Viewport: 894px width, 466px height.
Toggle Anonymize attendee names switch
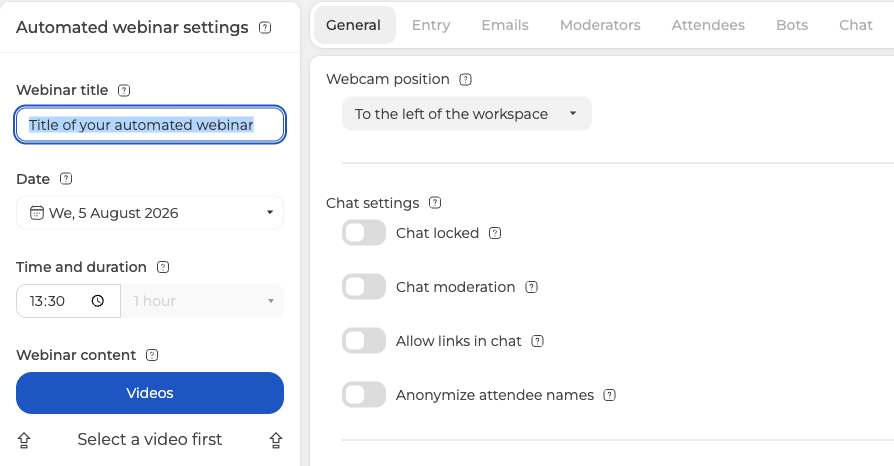[x=364, y=395]
